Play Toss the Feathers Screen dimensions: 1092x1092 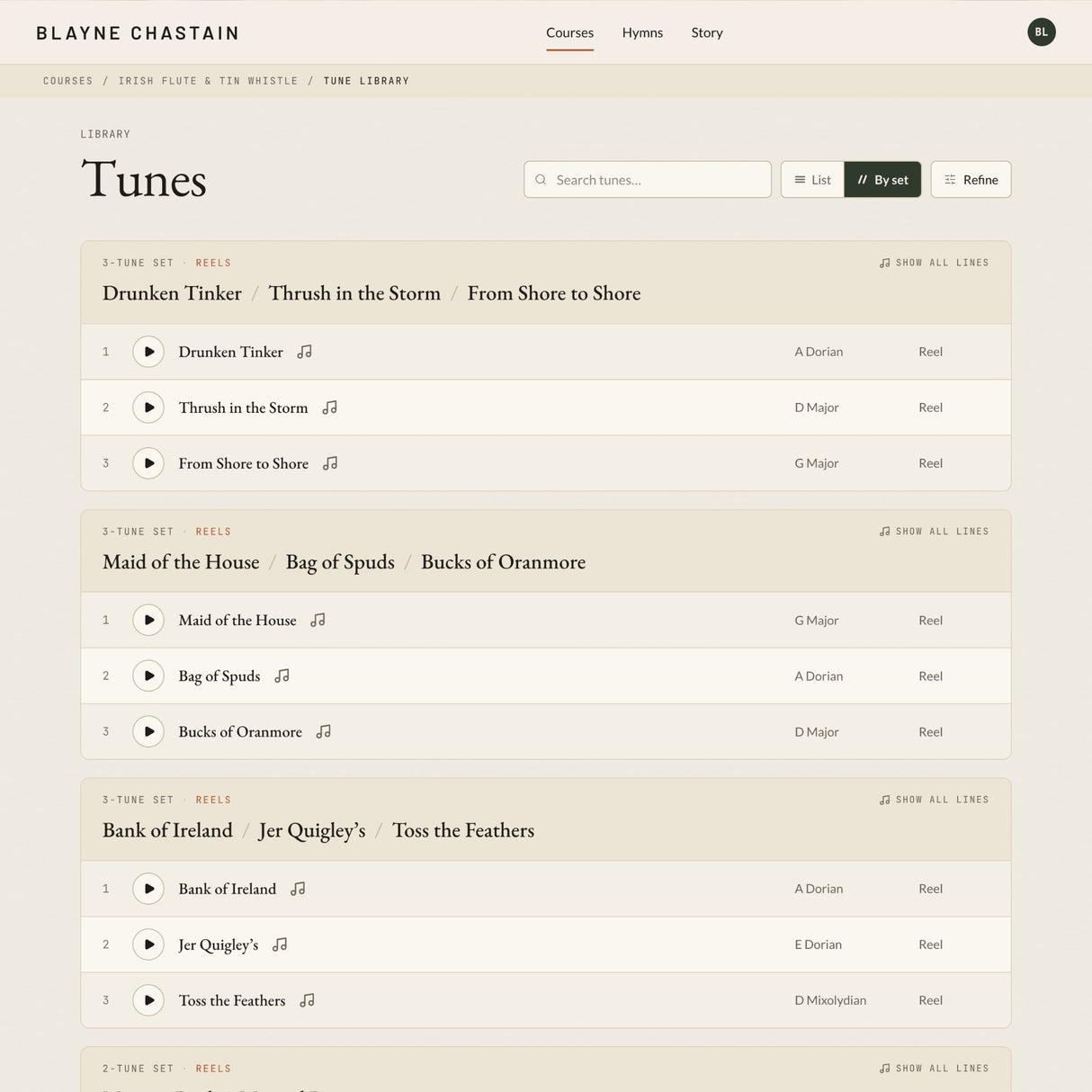pyautogui.click(x=148, y=1000)
